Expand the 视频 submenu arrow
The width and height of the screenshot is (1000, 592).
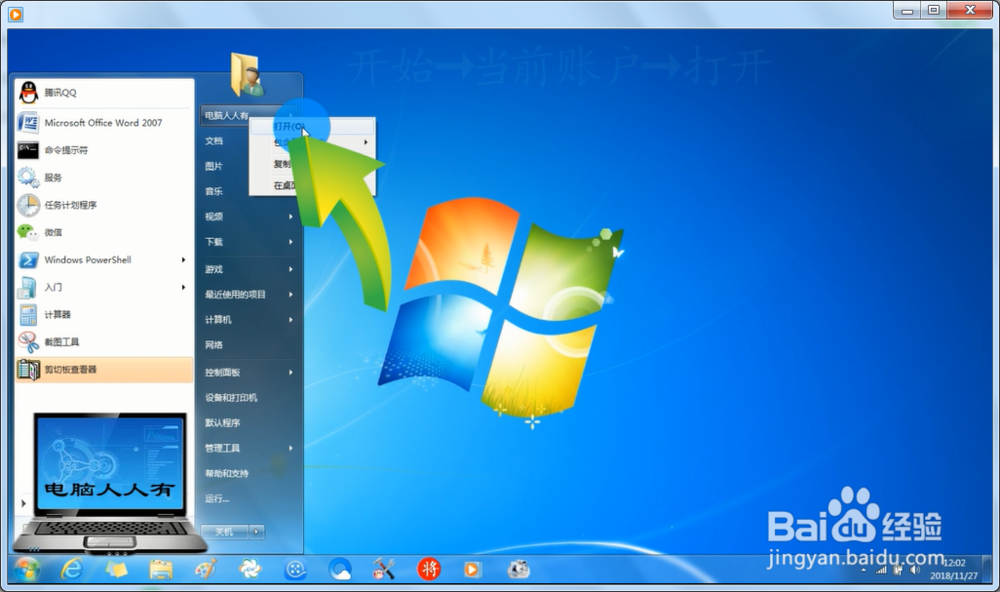291,217
